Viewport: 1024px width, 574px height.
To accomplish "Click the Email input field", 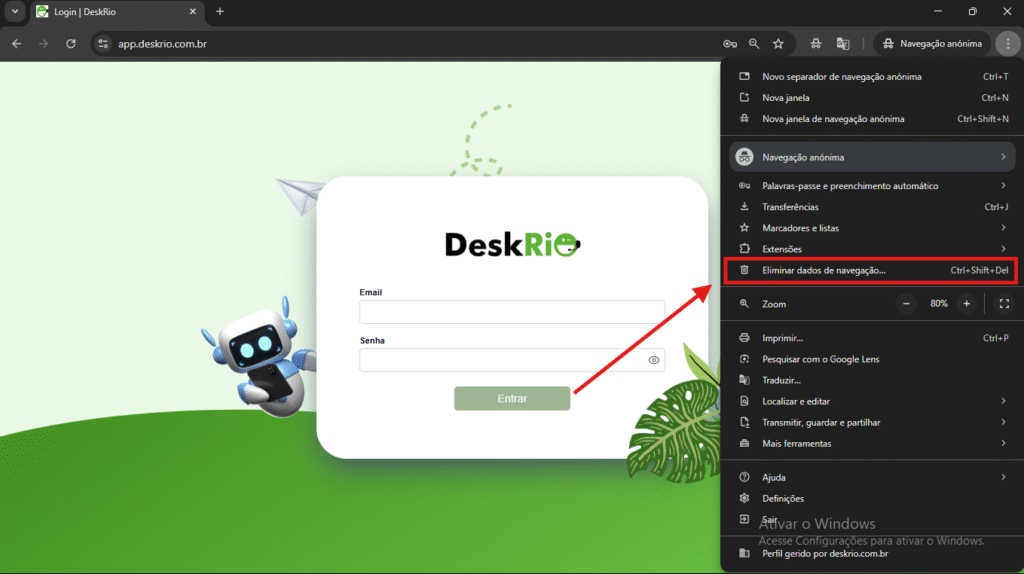I will (512, 311).
